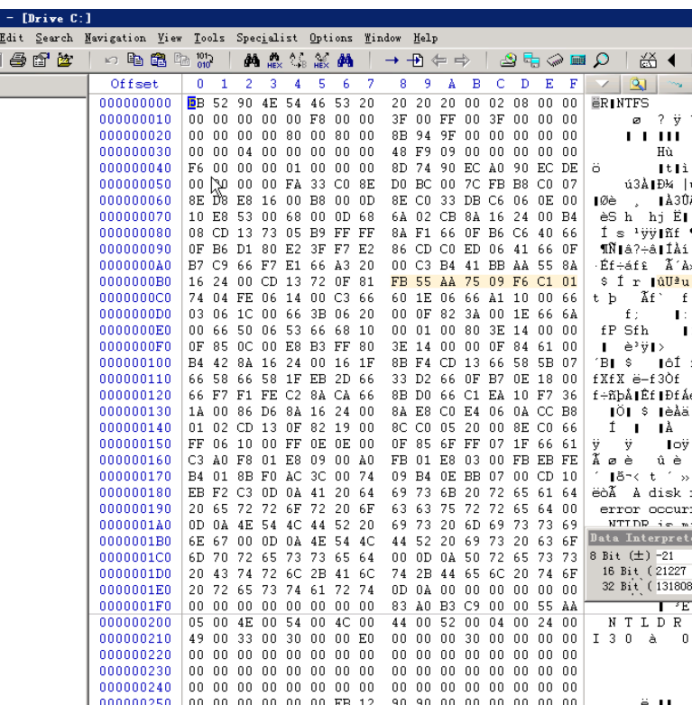Click column header 0 in hex view
Screen dimensions: 692x706
(x=200, y=84)
